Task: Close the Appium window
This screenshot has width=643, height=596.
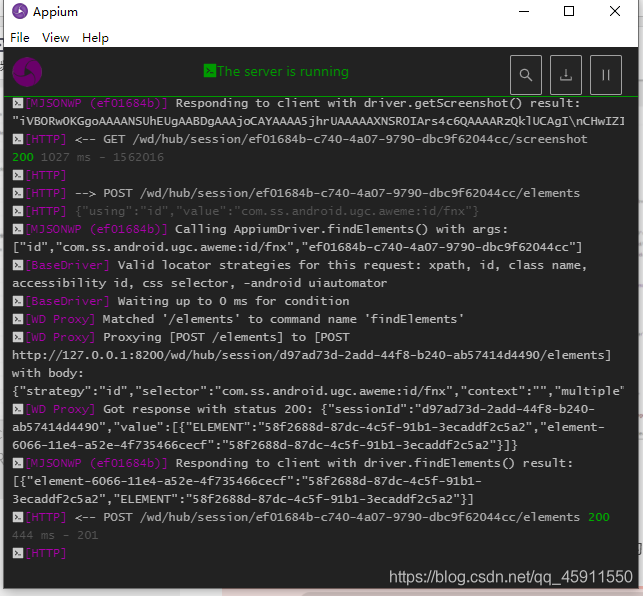Action: (615, 11)
